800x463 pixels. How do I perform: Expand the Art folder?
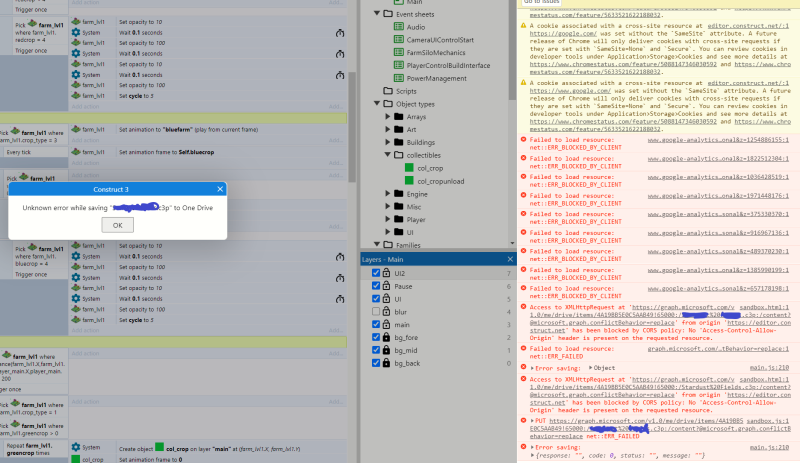388,129
